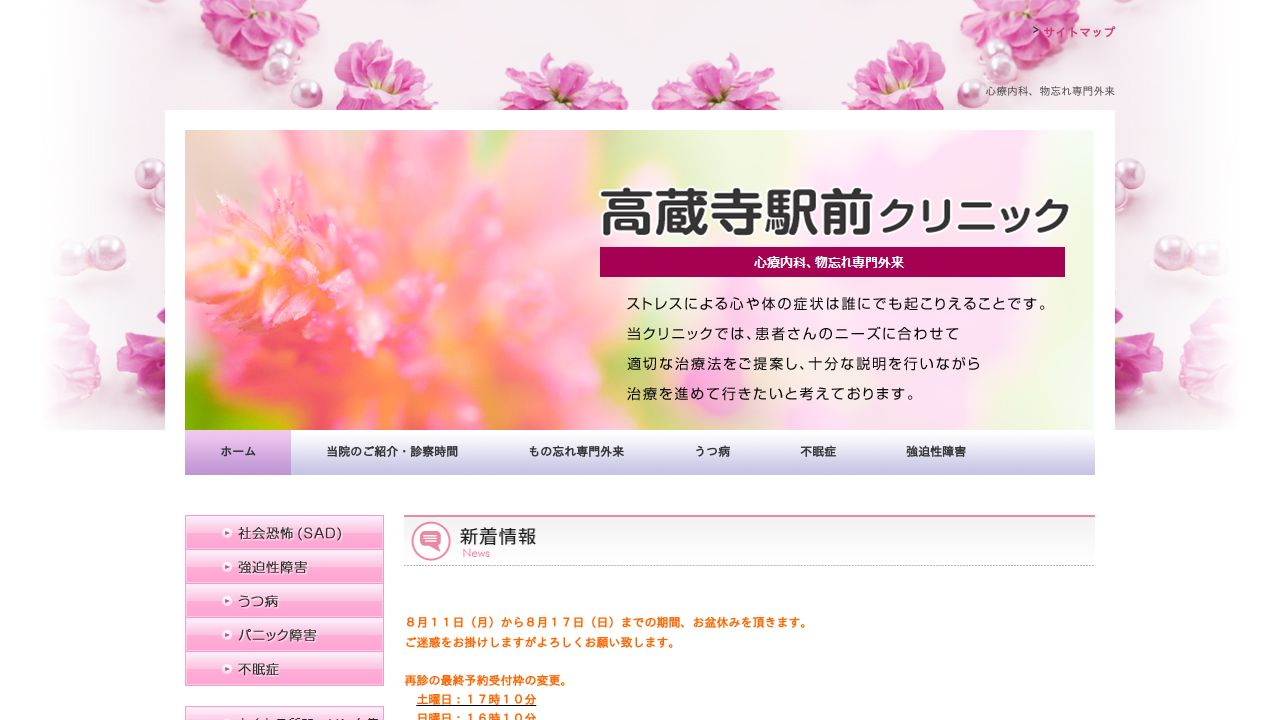Select 強迫性障害 in the top navigation bar
The image size is (1280, 720).
pos(936,452)
